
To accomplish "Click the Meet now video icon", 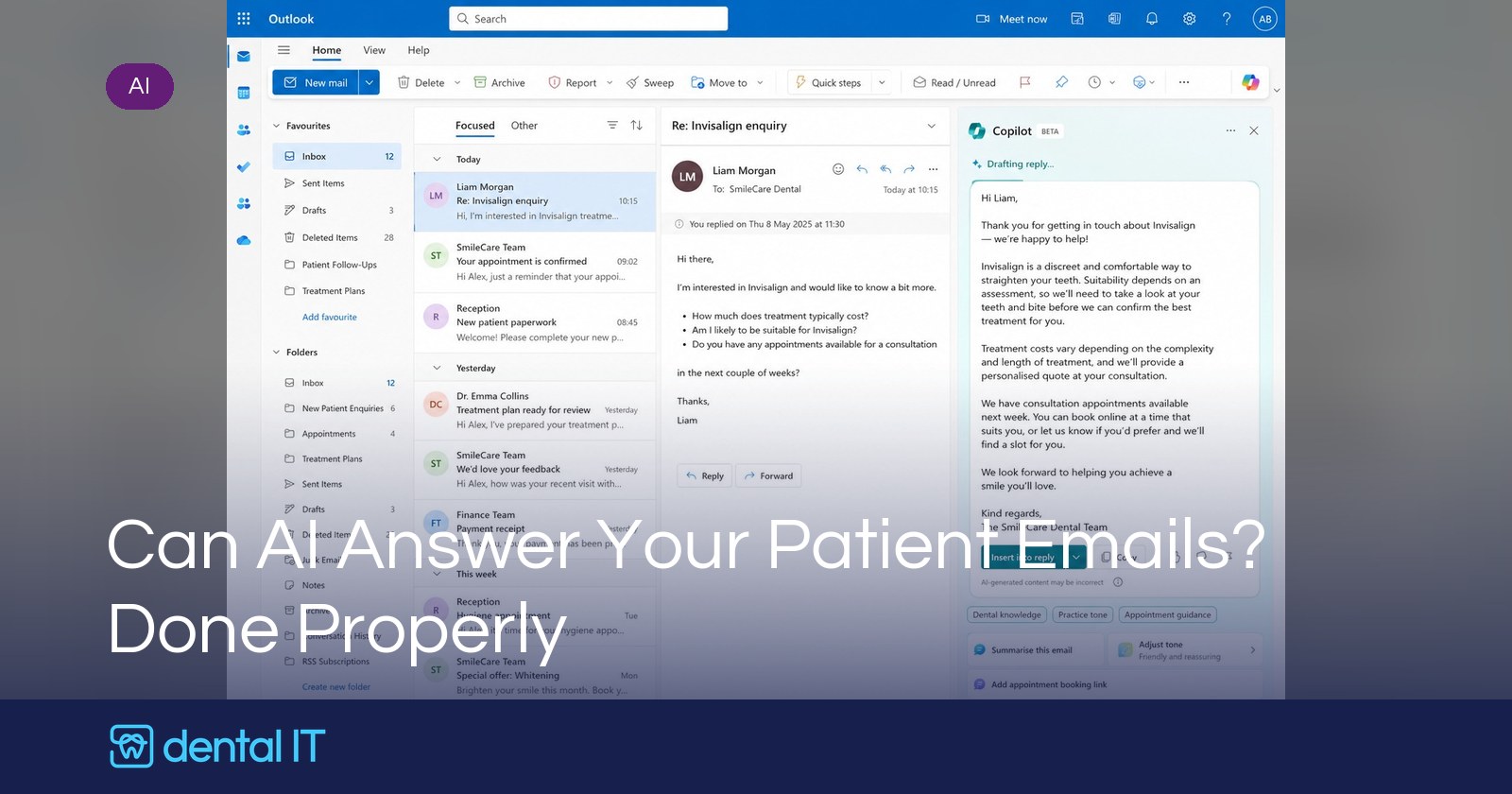I will (x=983, y=19).
